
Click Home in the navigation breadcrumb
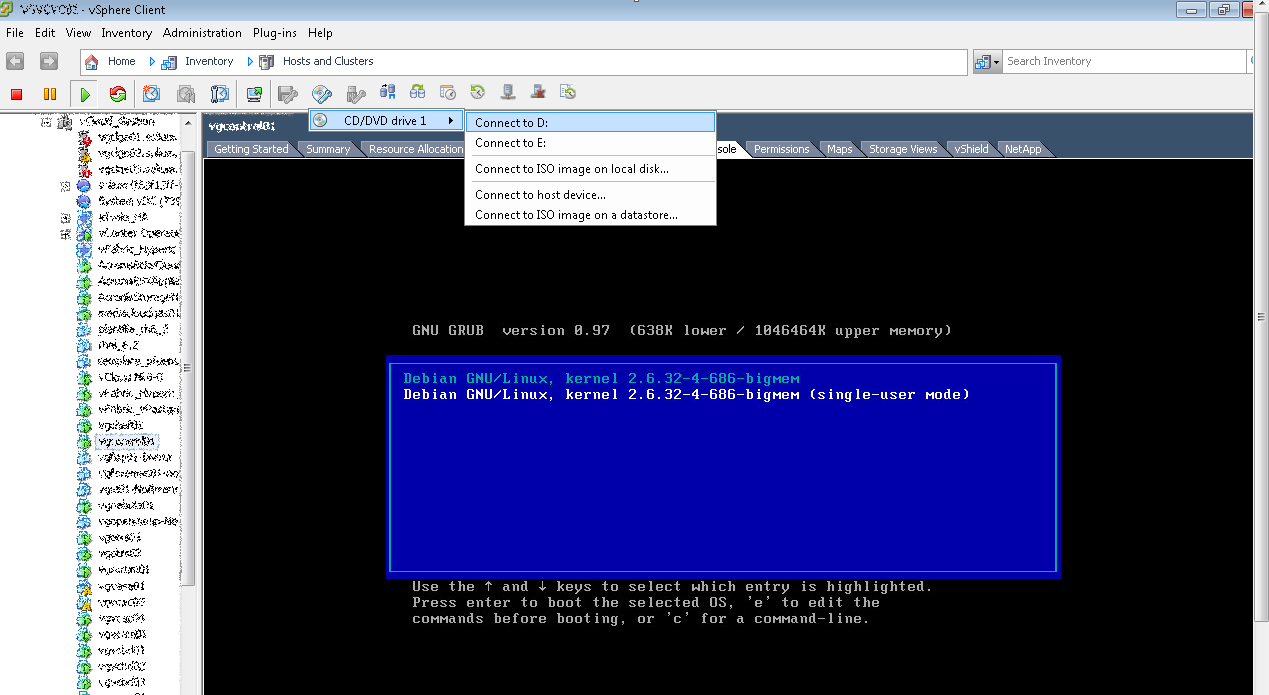(121, 62)
